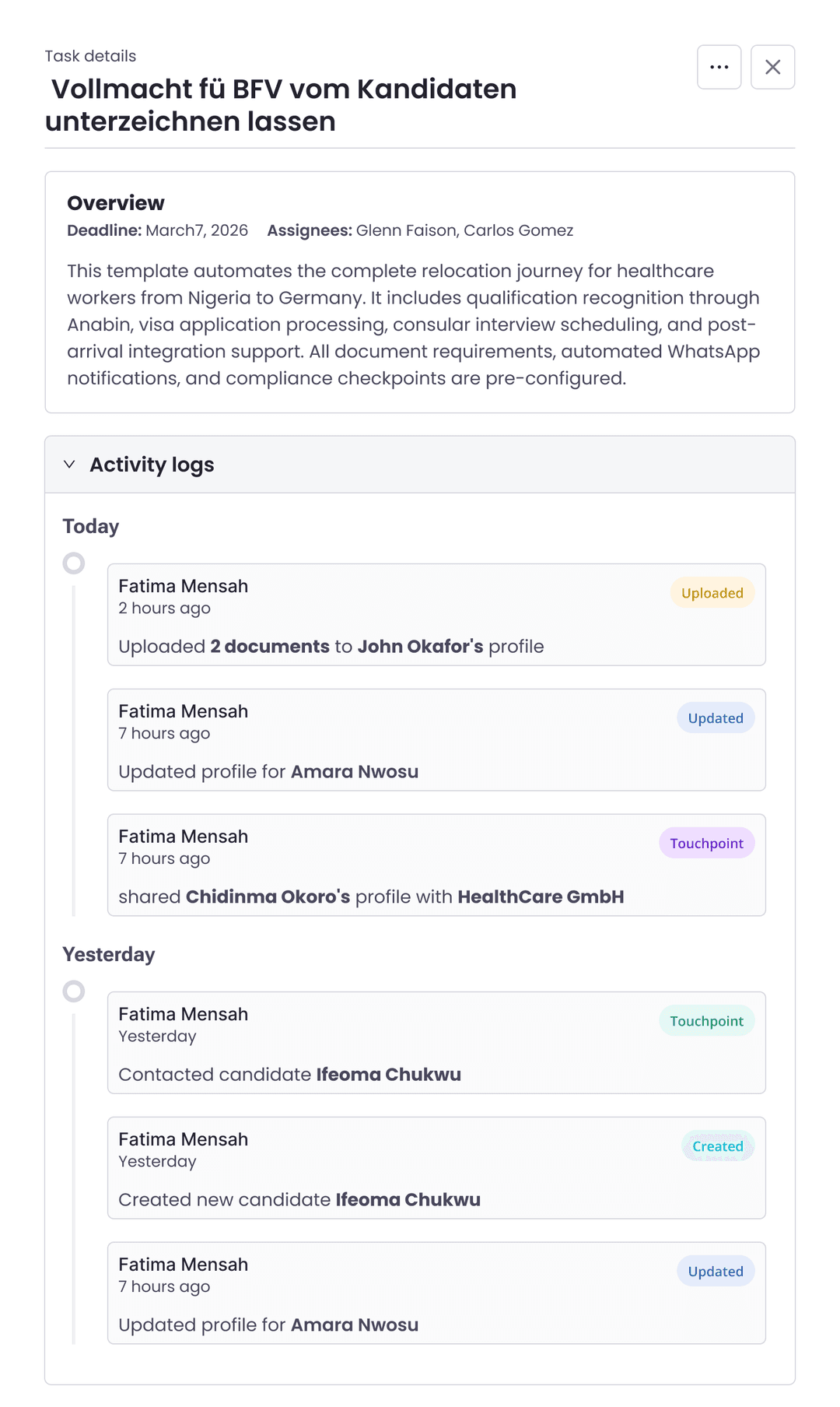This screenshot has height=1407, width=840.
Task: Open the Chidinma Okoro's profile name
Action: pos(268,896)
